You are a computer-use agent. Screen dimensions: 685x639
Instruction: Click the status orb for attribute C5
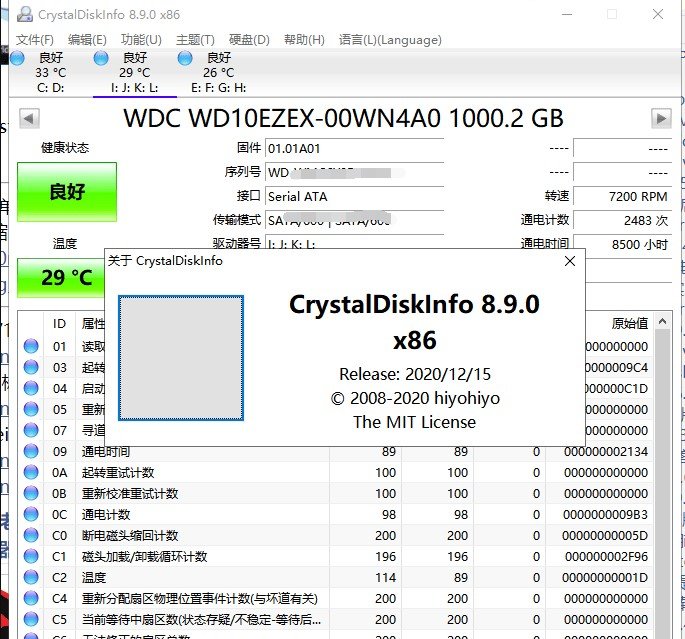tap(31, 619)
